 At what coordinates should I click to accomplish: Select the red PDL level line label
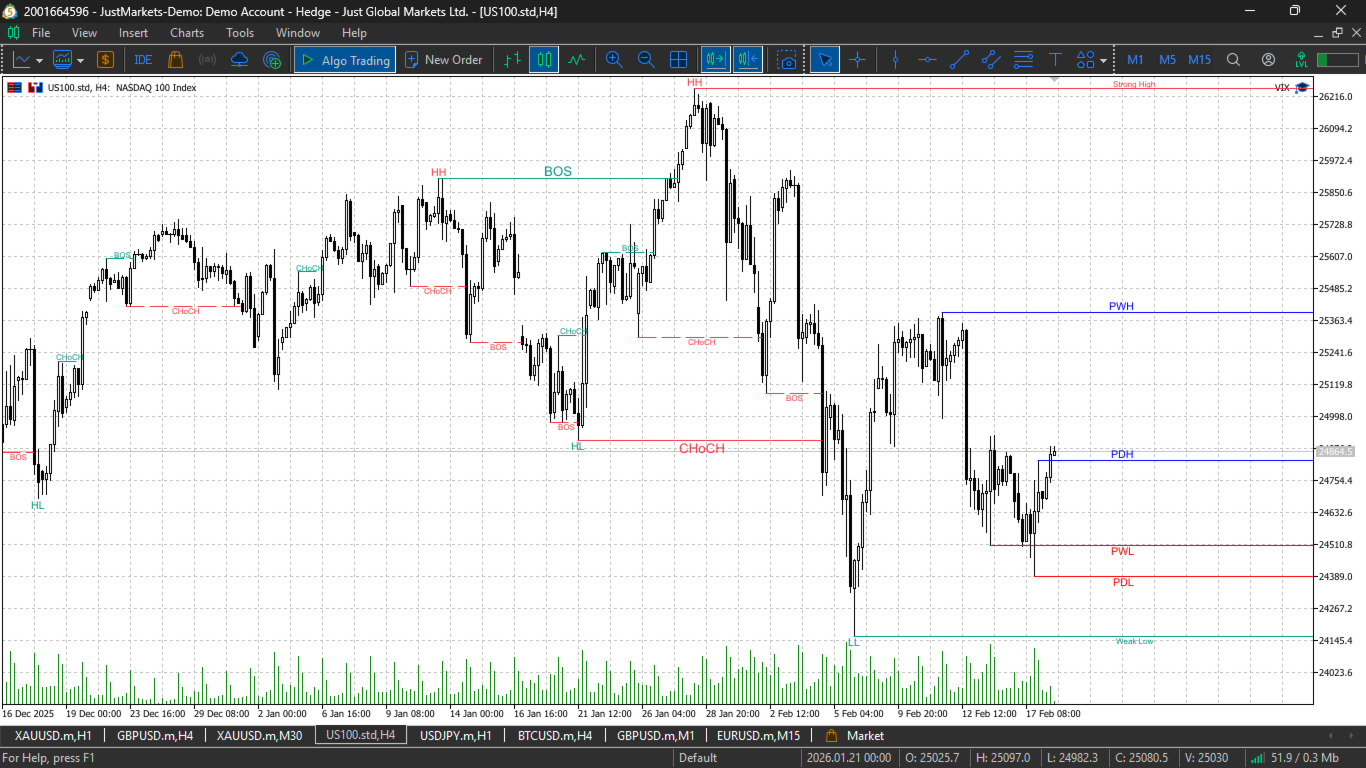point(1123,582)
